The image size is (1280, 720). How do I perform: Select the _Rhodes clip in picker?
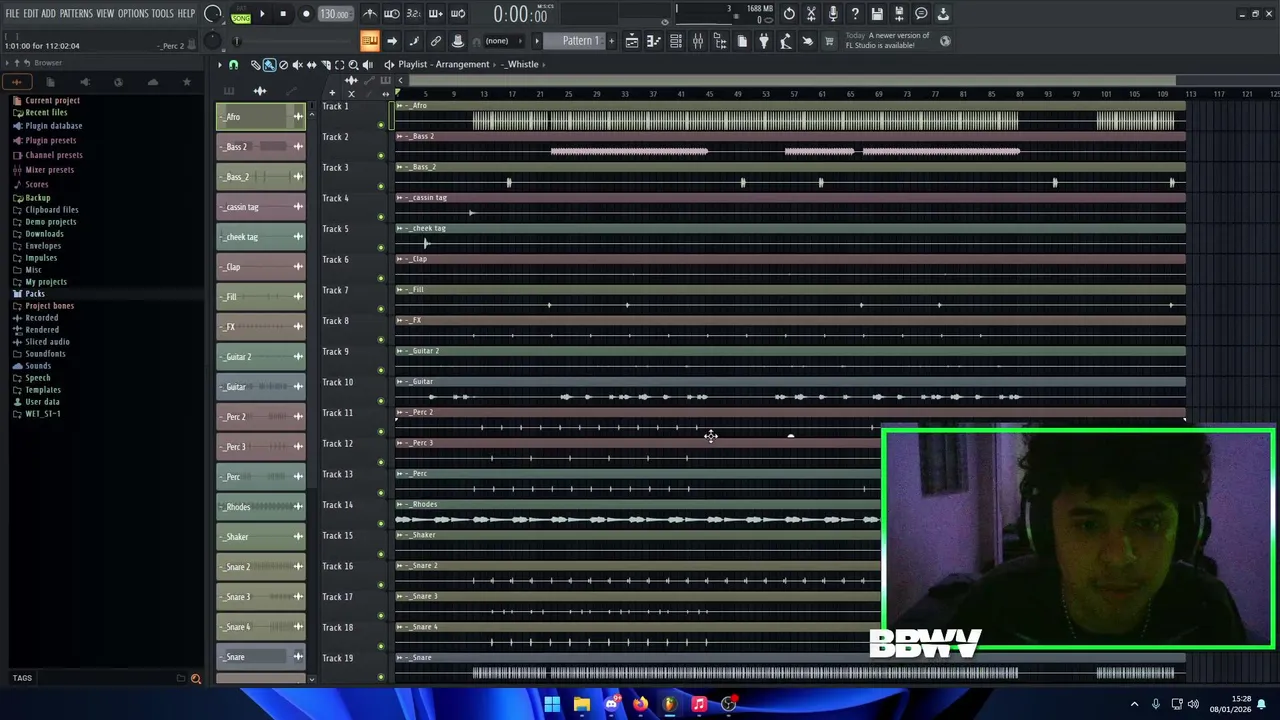pos(261,507)
